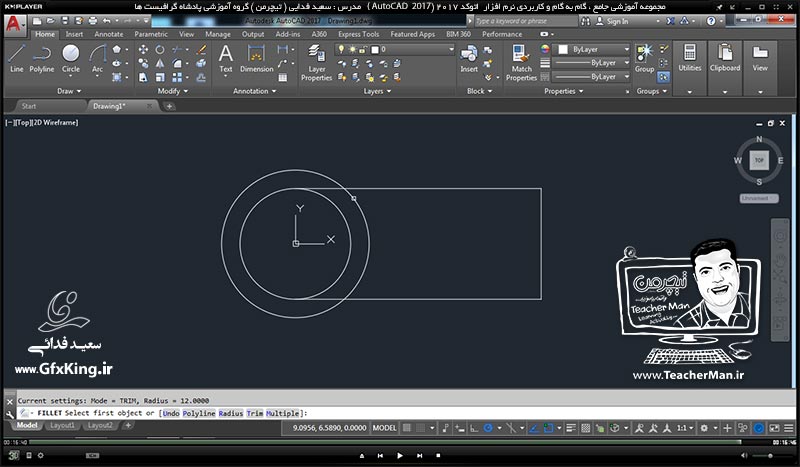Expand the Draw panel
Image resolution: width=800 pixels, height=467 pixels.
point(69,91)
